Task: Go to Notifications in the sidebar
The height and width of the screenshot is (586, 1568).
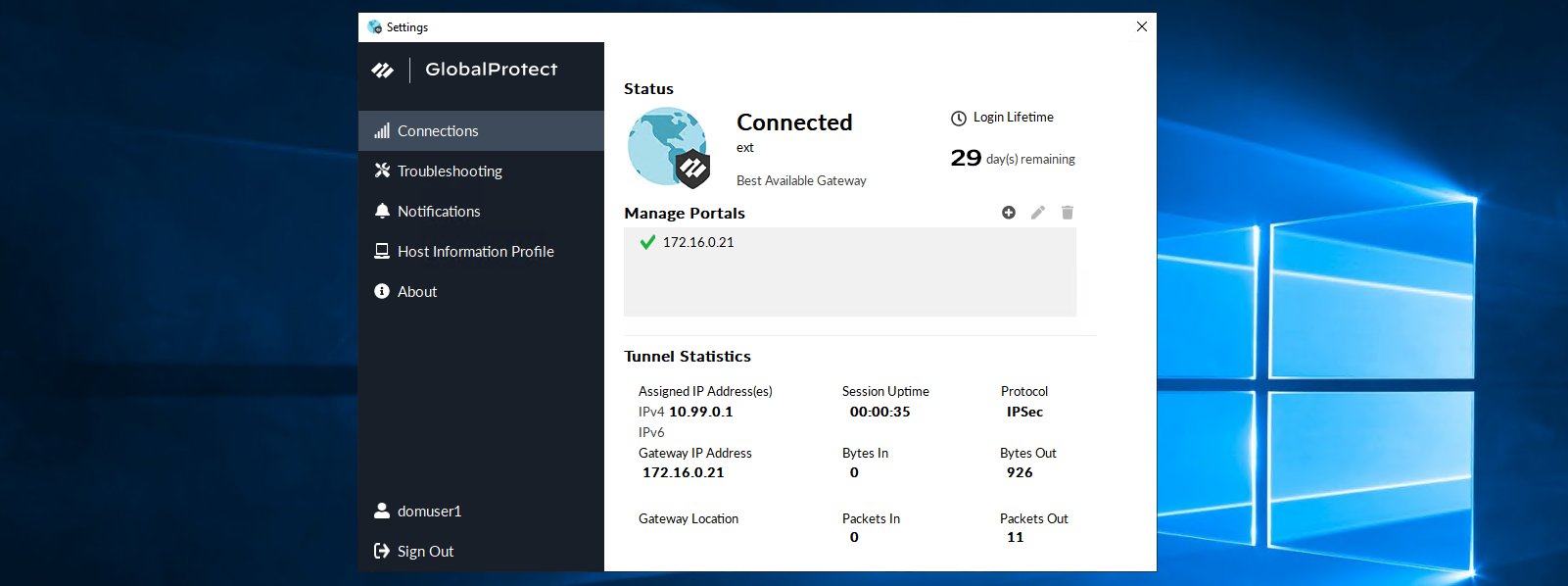Action: [439, 212]
